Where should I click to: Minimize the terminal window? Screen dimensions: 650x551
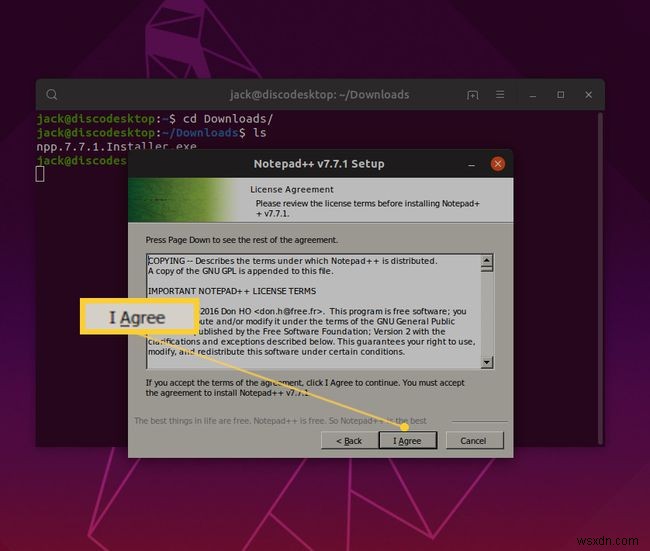pos(533,96)
